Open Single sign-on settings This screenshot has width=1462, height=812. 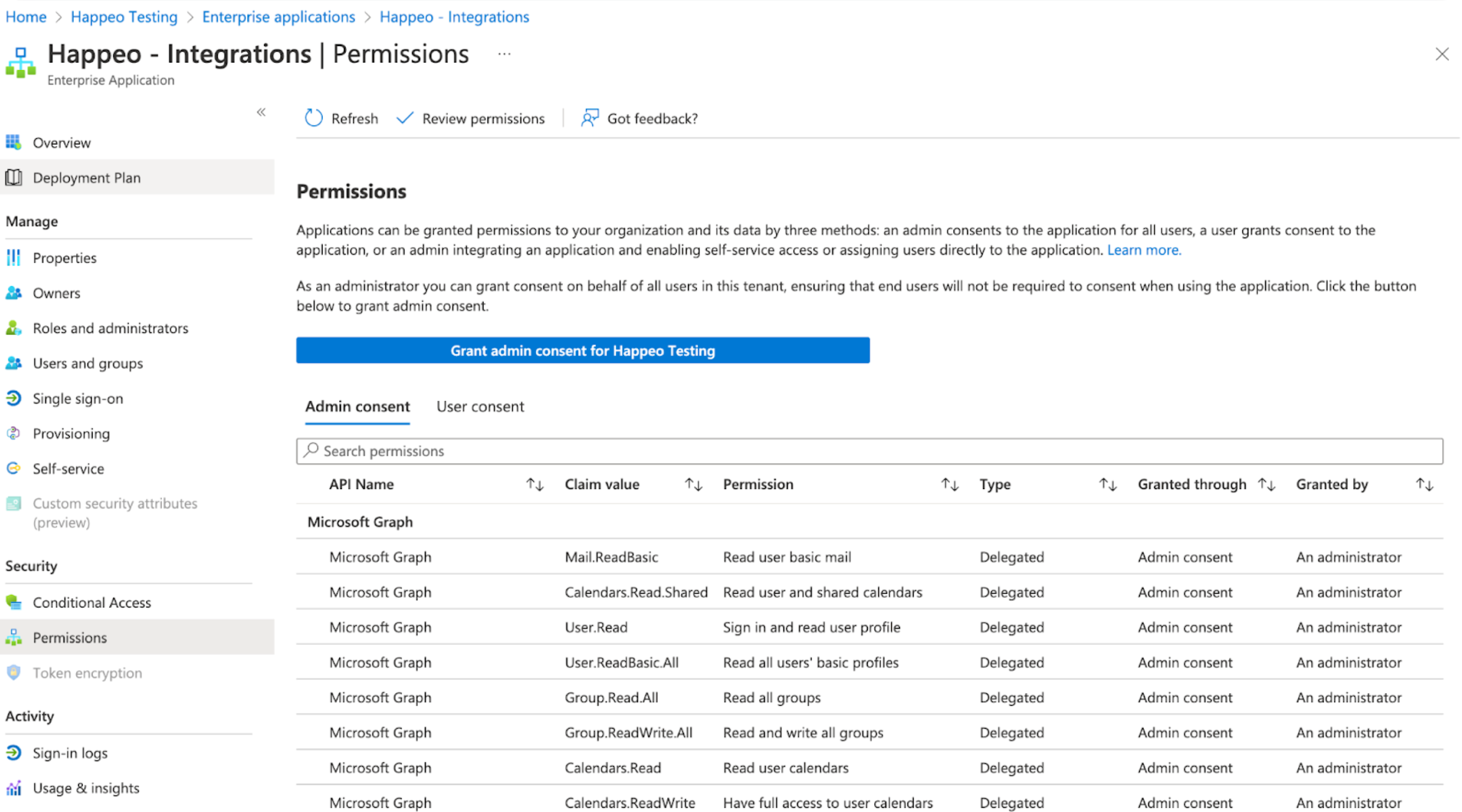point(78,398)
